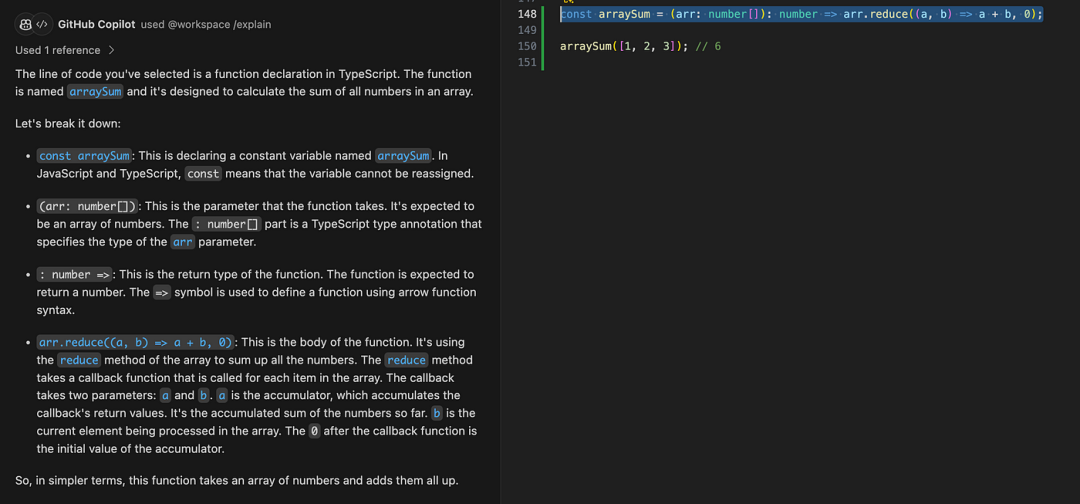Viewport: 1080px width, 504px height.
Task: Click 'const arraySum' code in first bullet
Action: pyautogui.click(x=84, y=156)
